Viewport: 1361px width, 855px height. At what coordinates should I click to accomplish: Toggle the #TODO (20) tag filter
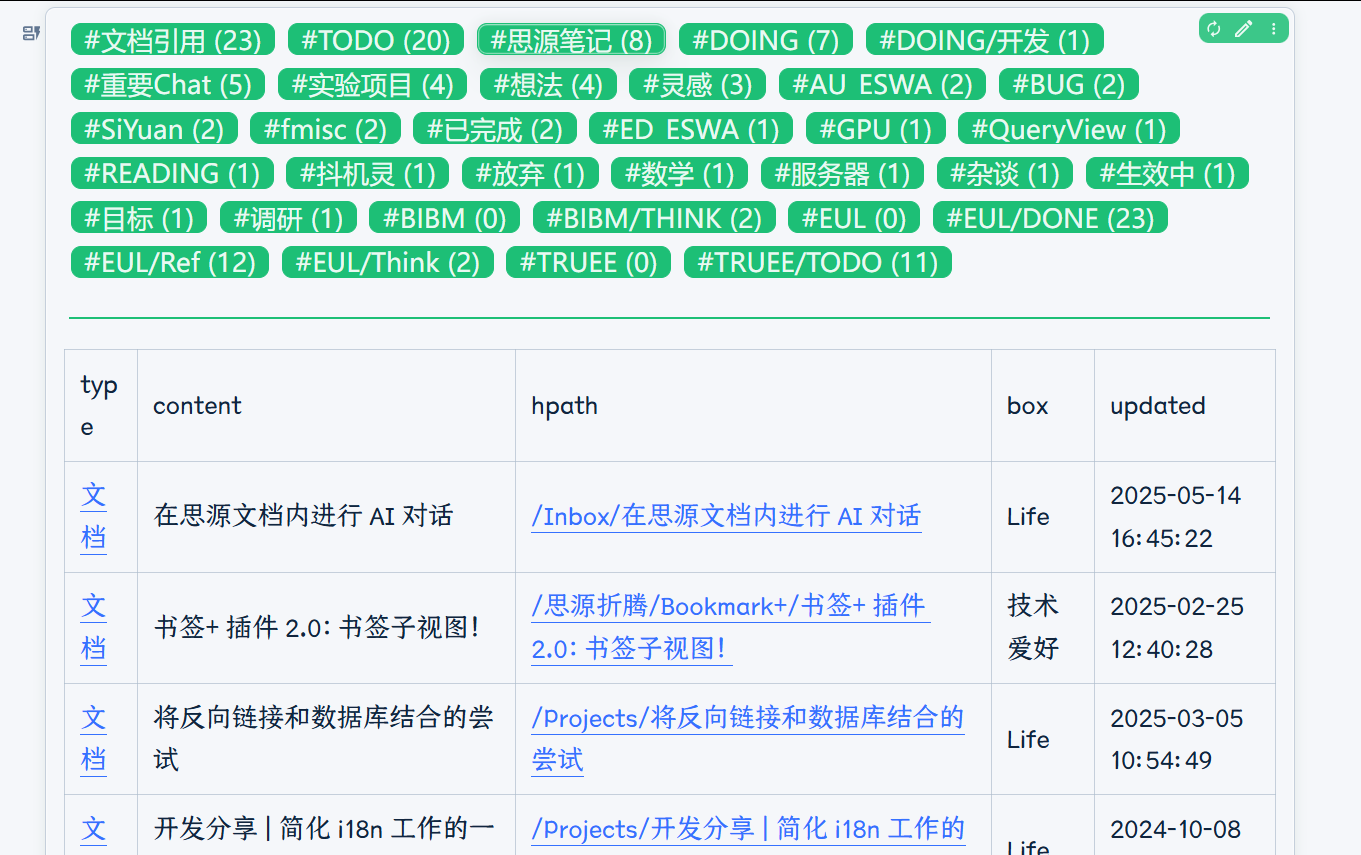[x=375, y=39]
